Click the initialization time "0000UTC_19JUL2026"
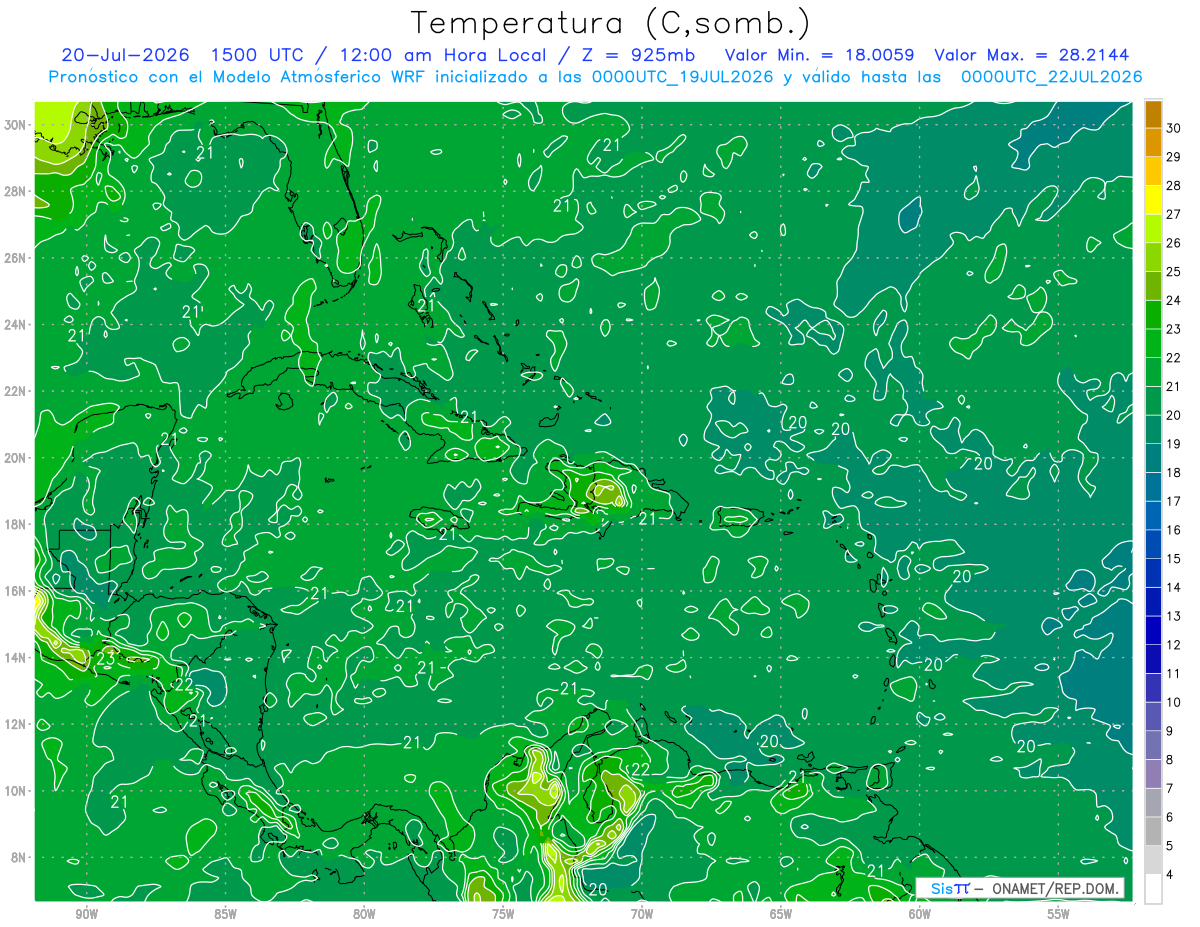Image resolution: width=1200 pixels, height=927 pixels. pyautogui.click(x=682, y=77)
